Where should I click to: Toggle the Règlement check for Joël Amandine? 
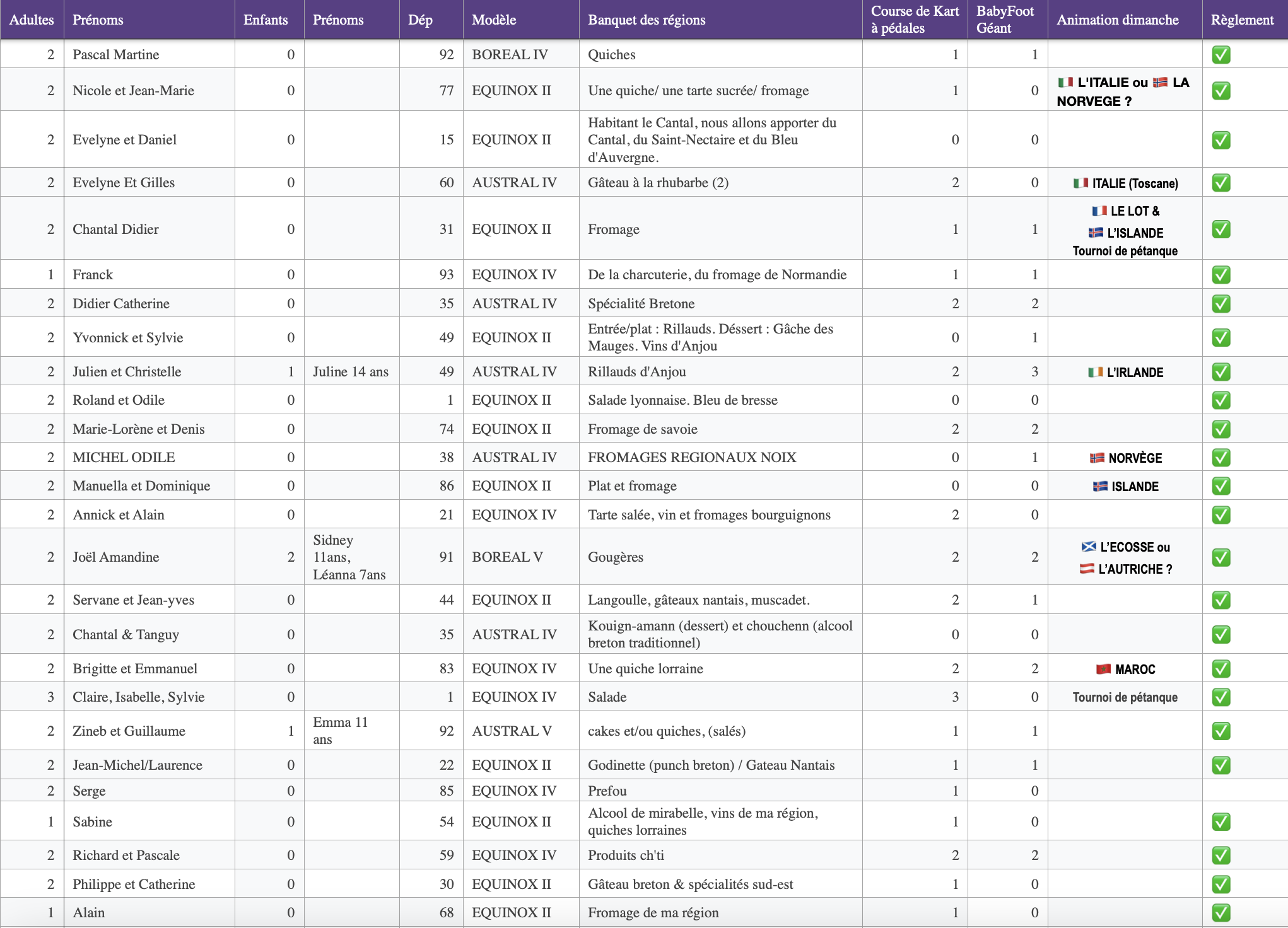[1221, 557]
